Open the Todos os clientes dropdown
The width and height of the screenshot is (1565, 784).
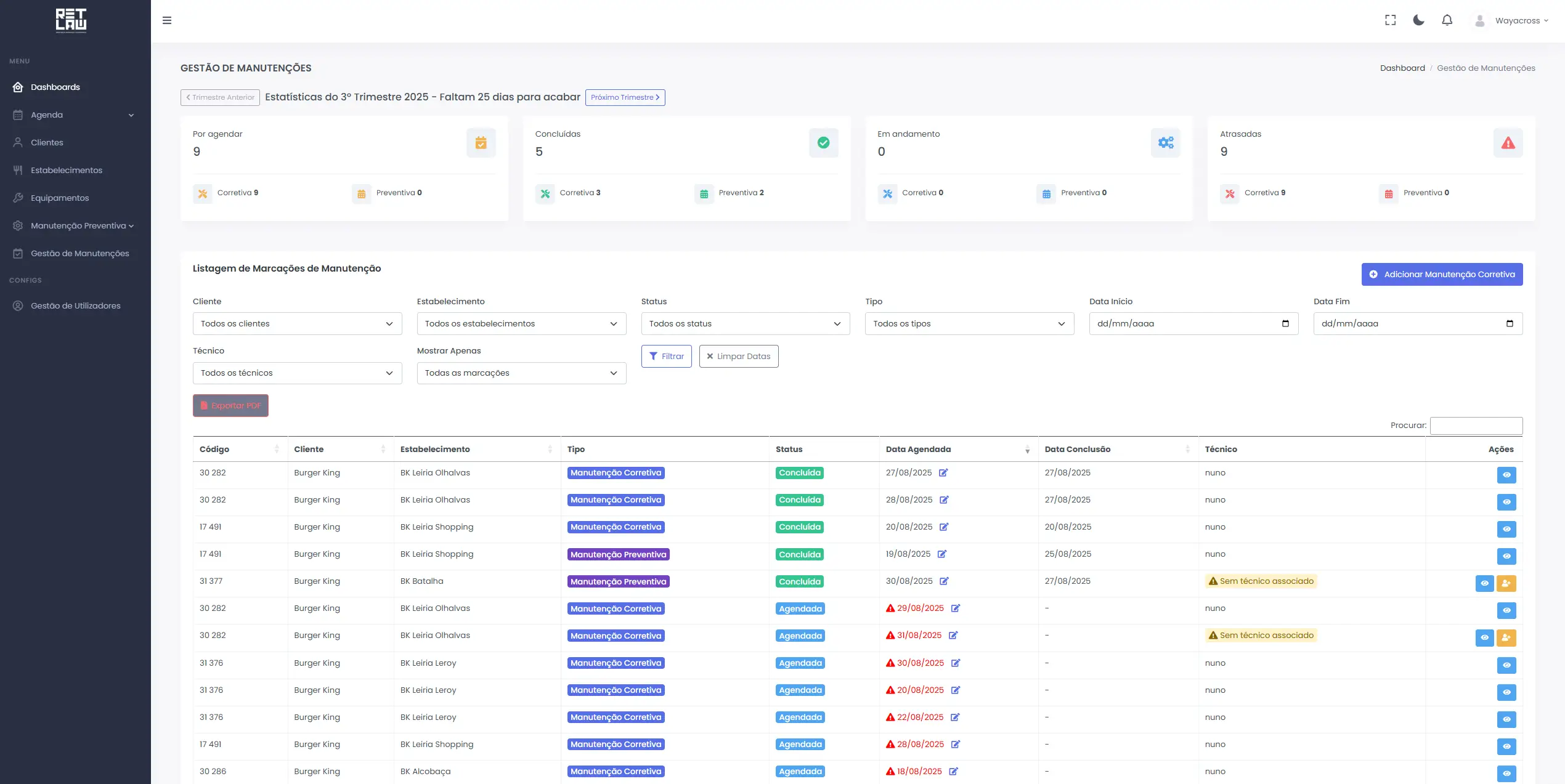tap(297, 324)
